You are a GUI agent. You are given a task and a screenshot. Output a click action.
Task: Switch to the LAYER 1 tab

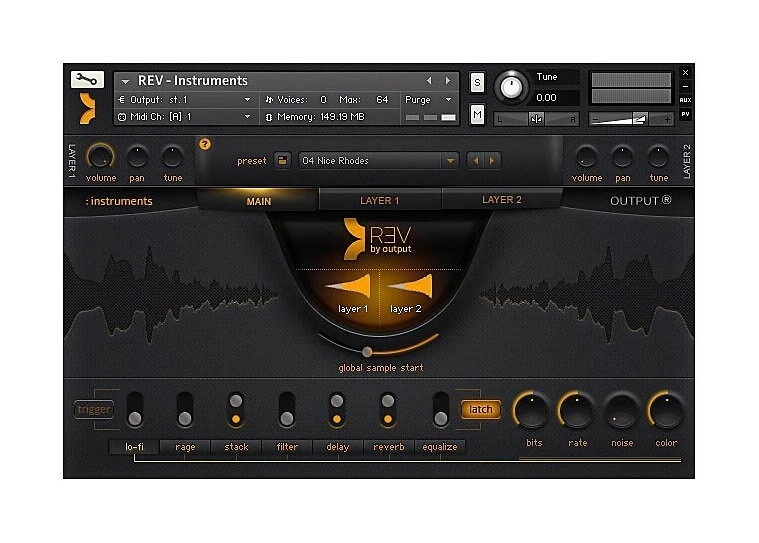point(380,200)
